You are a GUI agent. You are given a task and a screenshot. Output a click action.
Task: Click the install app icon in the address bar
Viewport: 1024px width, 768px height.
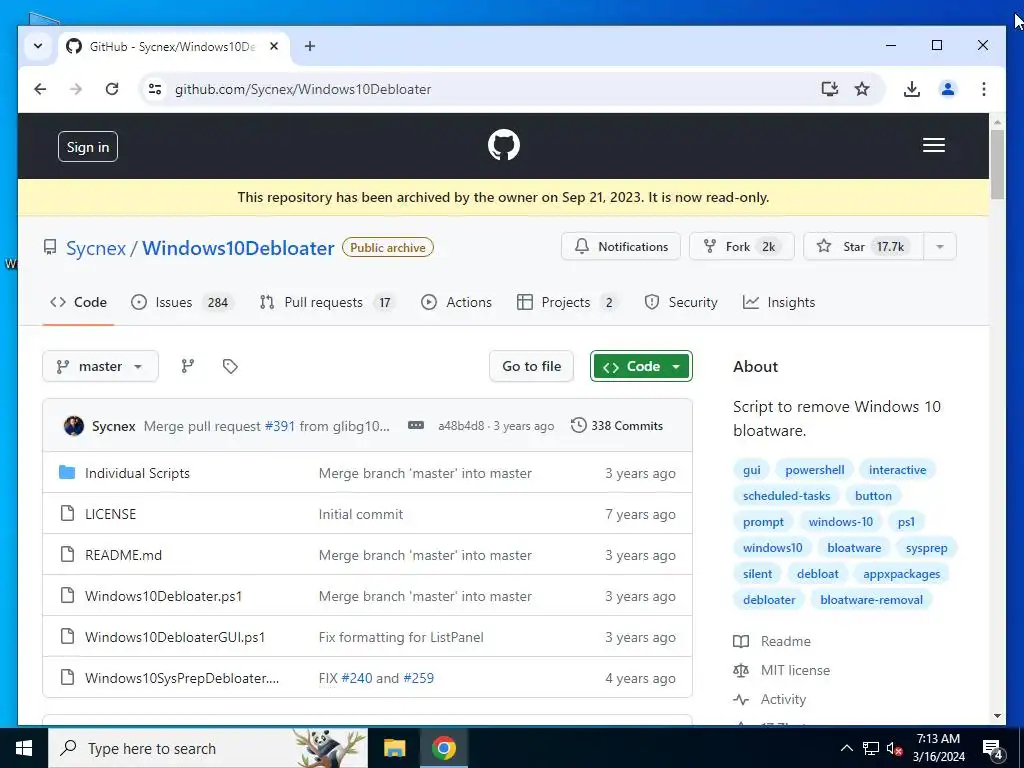(829, 89)
